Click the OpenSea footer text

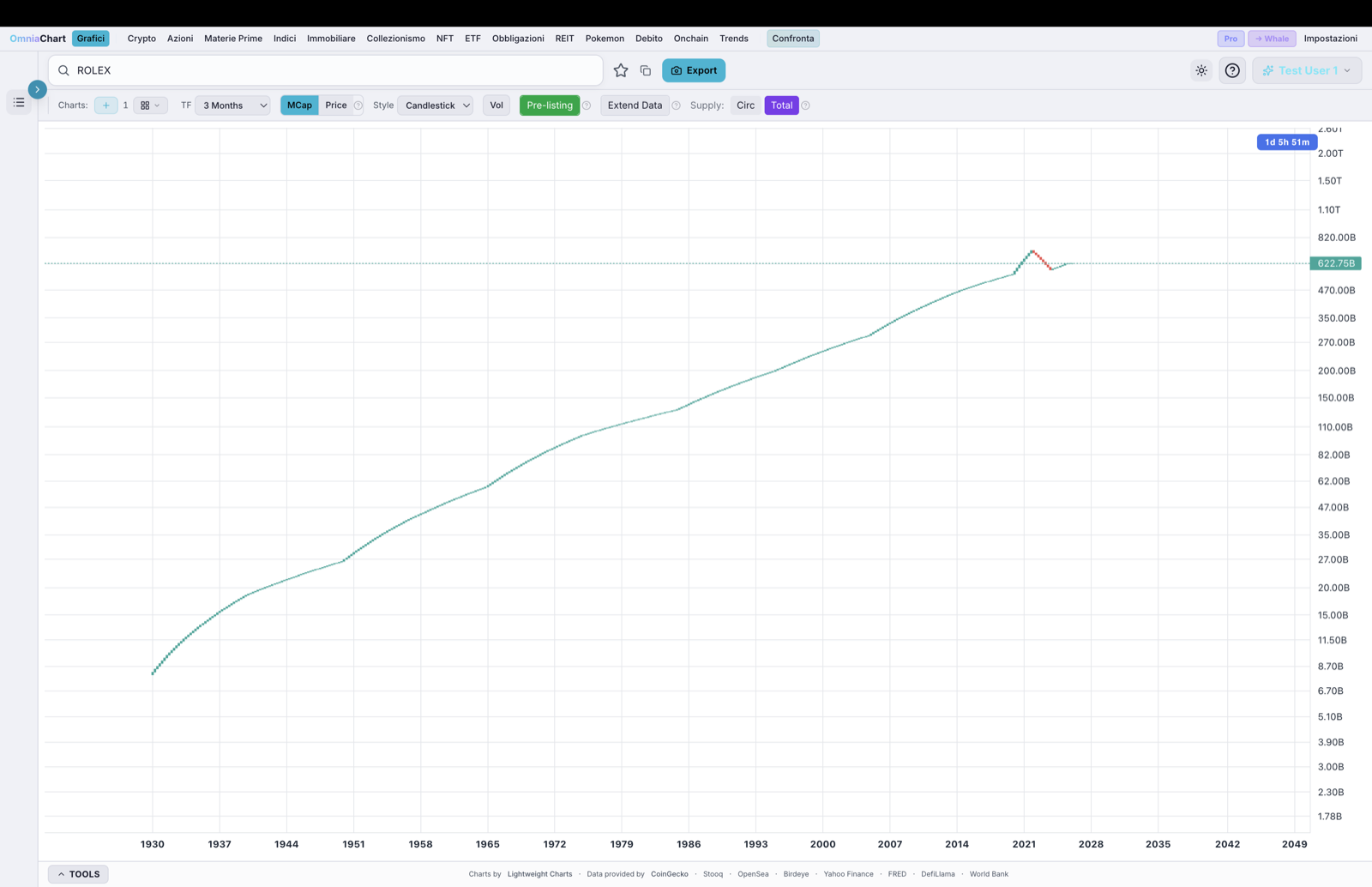pyautogui.click(x=753, y=874)
